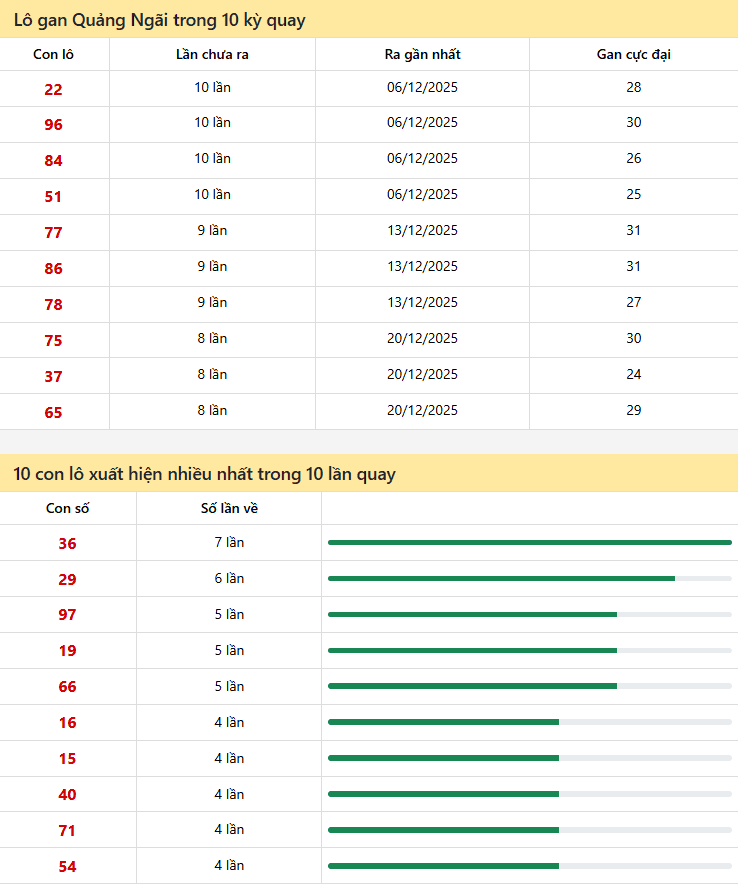Click number 36 in most frequent table
Viewport: 738px width, 884px height.
click(67, 544)
